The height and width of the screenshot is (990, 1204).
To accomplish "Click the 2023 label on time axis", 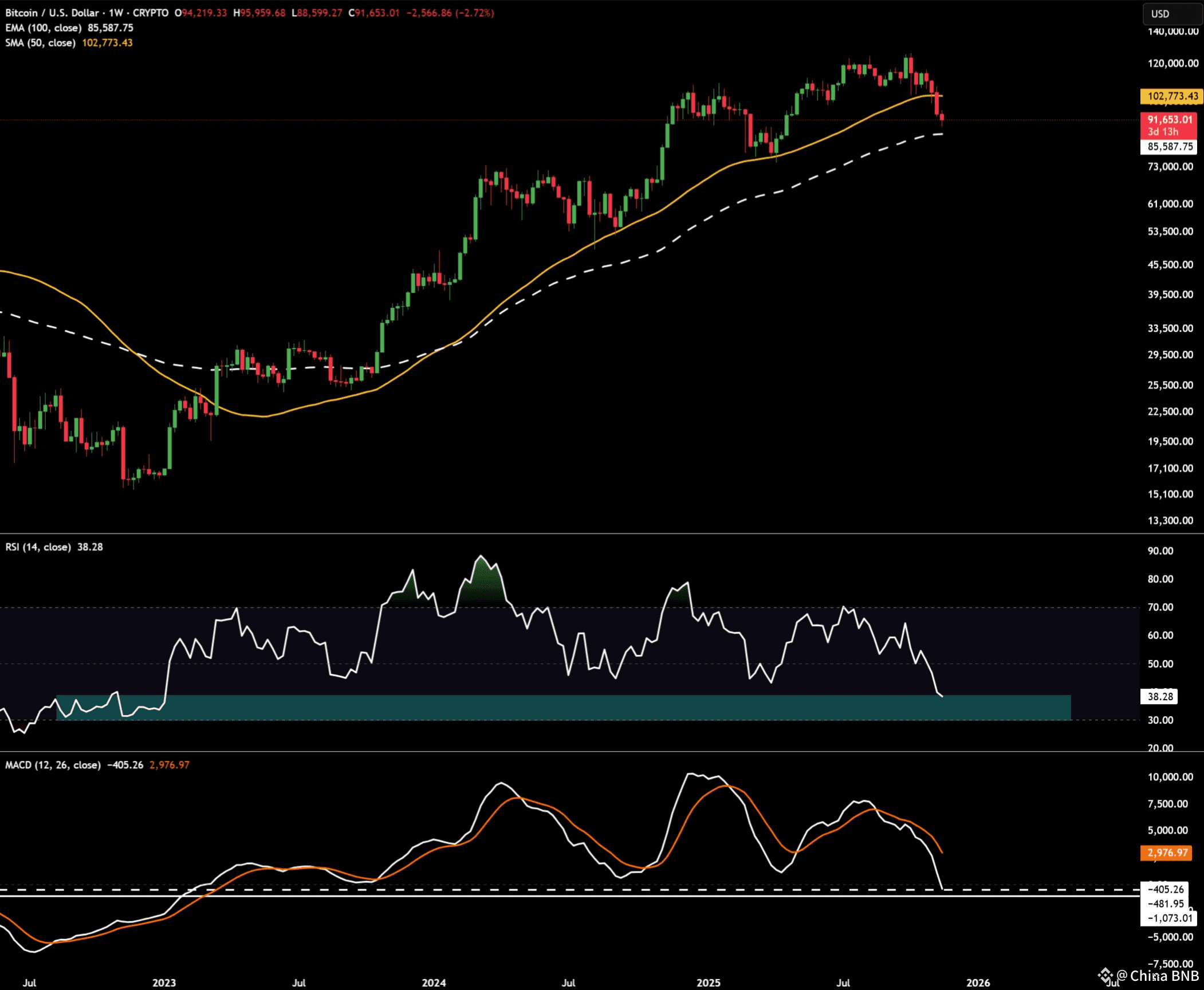I will [164, 983].
